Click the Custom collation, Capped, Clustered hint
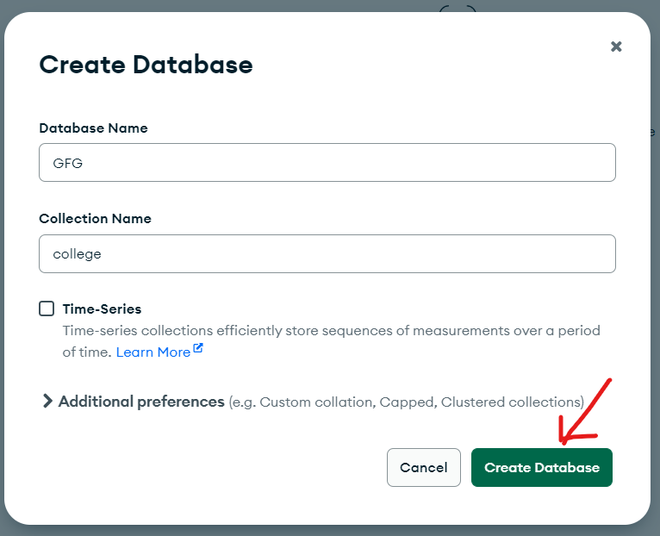Viewport: 660px width, 536px height. point(406,402)
